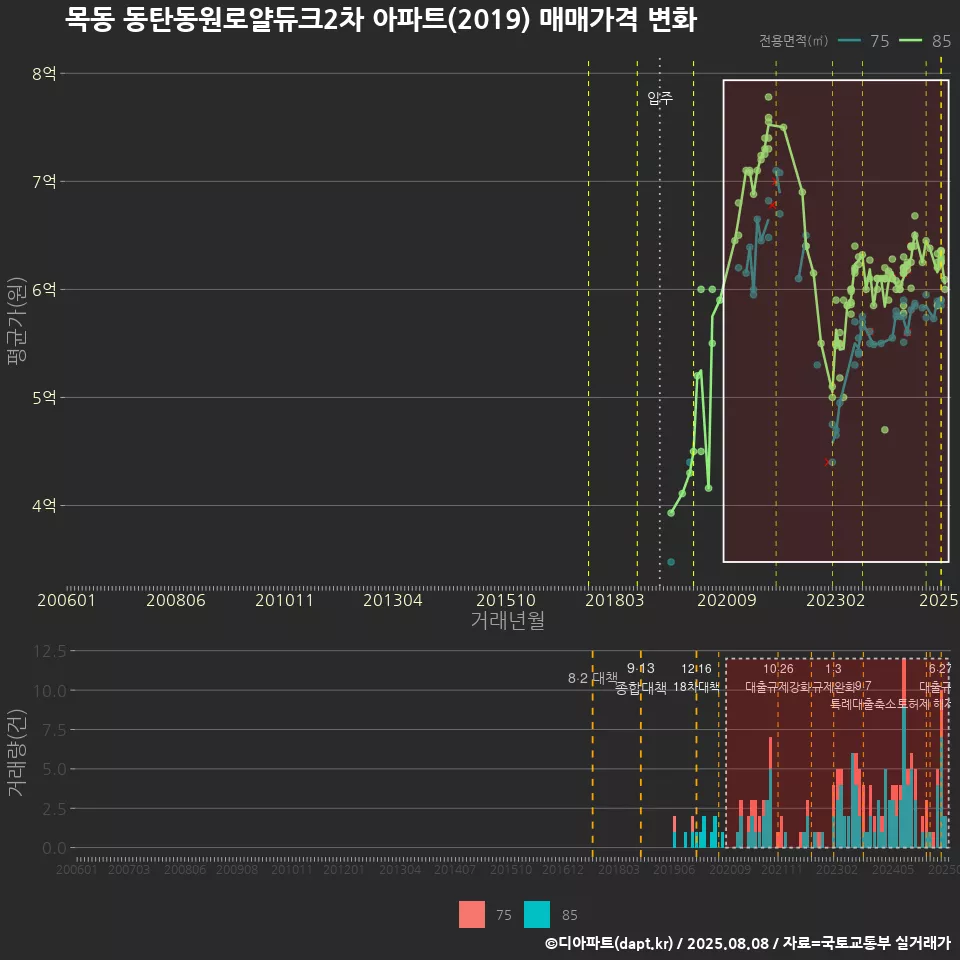The height and width of the screenshot is (960, 960).
Task: Click the lone teal data point below 4억
Action: point(671,561)
